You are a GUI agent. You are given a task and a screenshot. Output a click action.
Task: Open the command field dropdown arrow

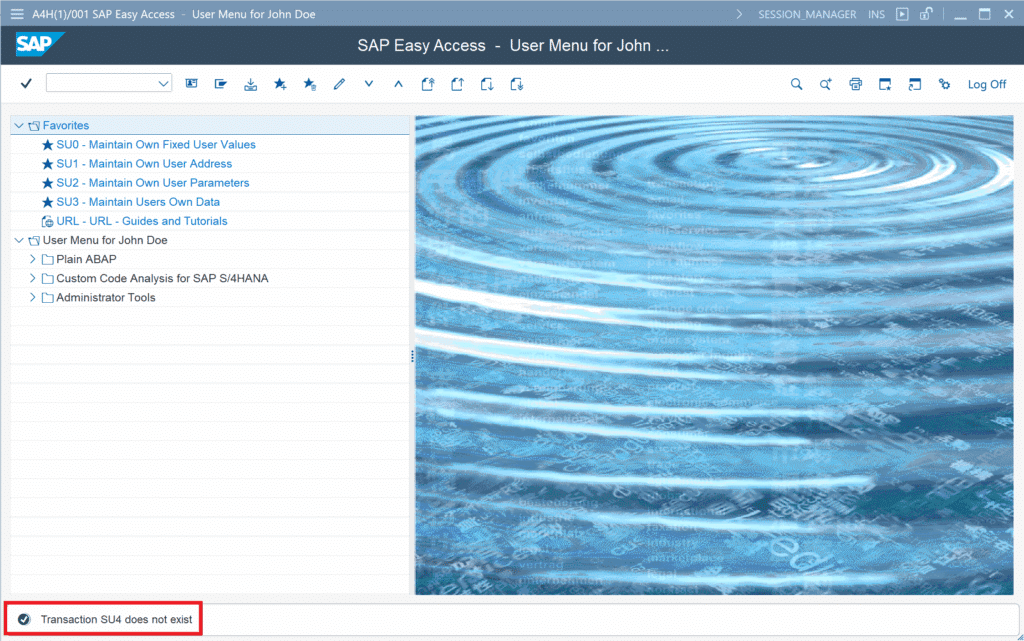point(164,84)
